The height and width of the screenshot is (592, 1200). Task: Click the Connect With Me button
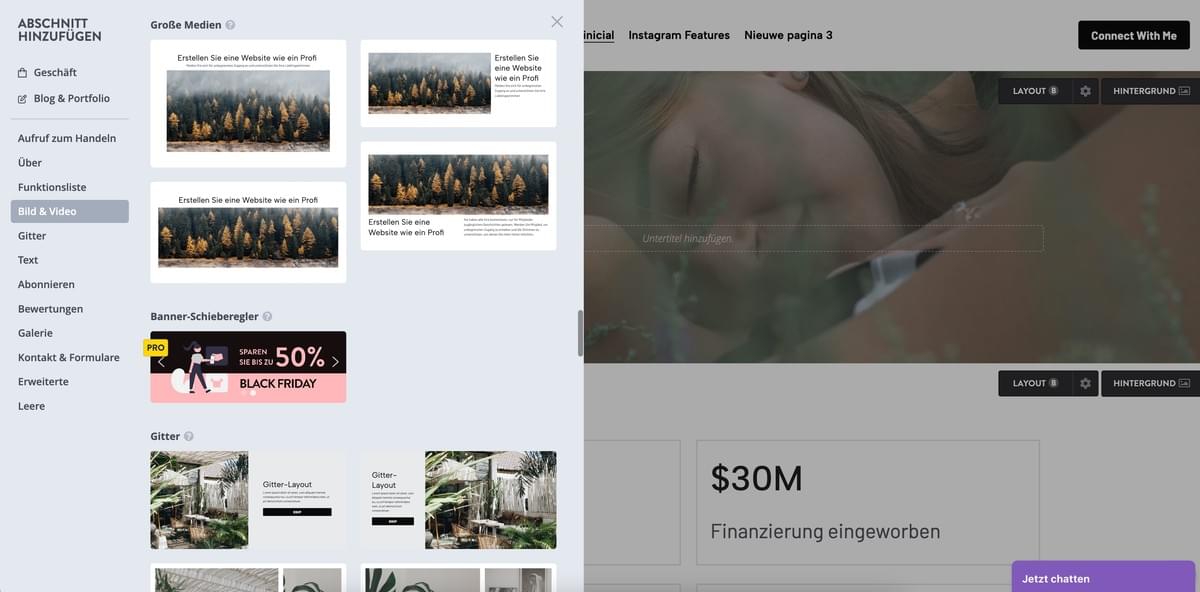(1134, 35)
